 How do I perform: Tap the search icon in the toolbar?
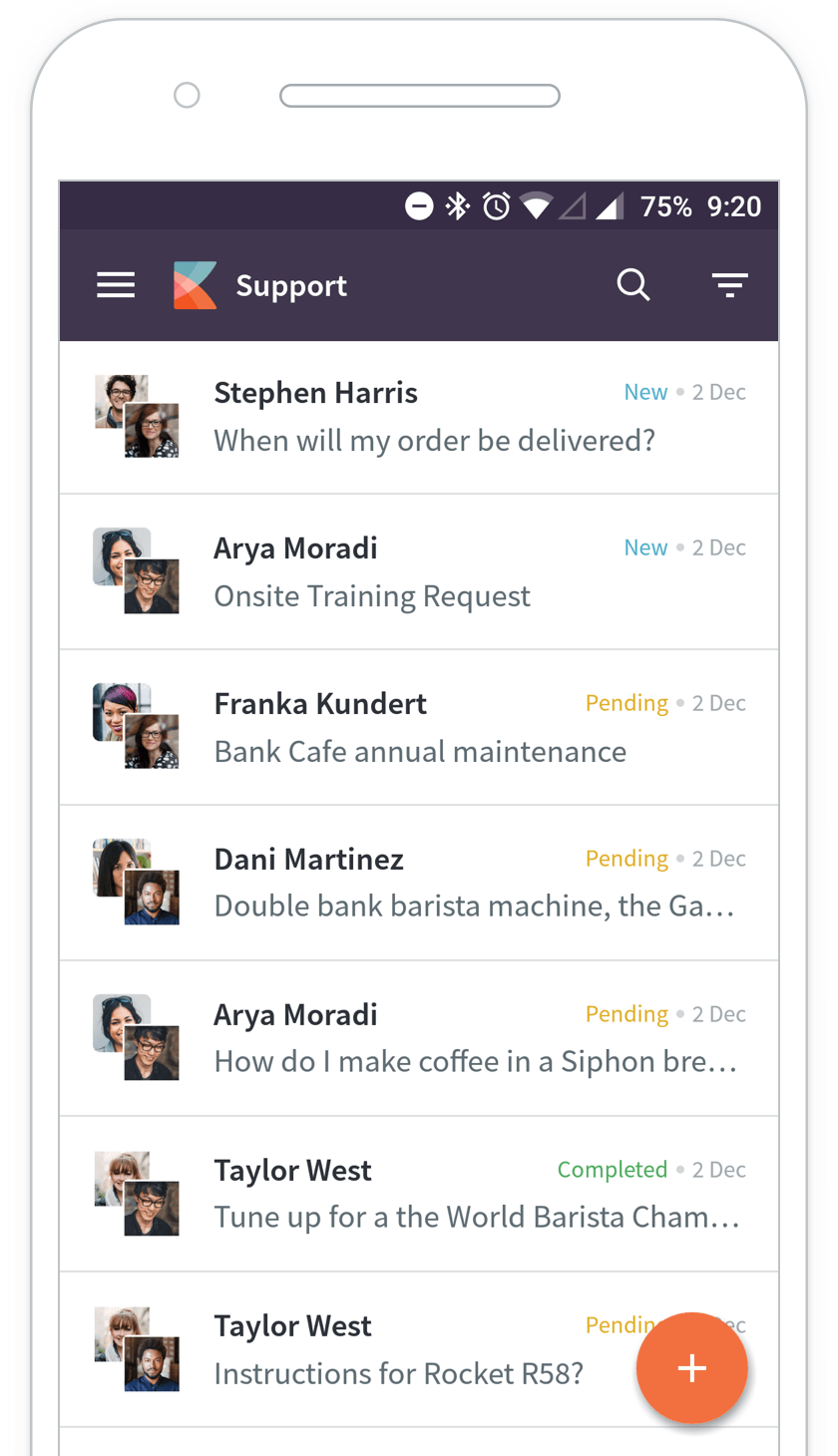coord(633,284)
